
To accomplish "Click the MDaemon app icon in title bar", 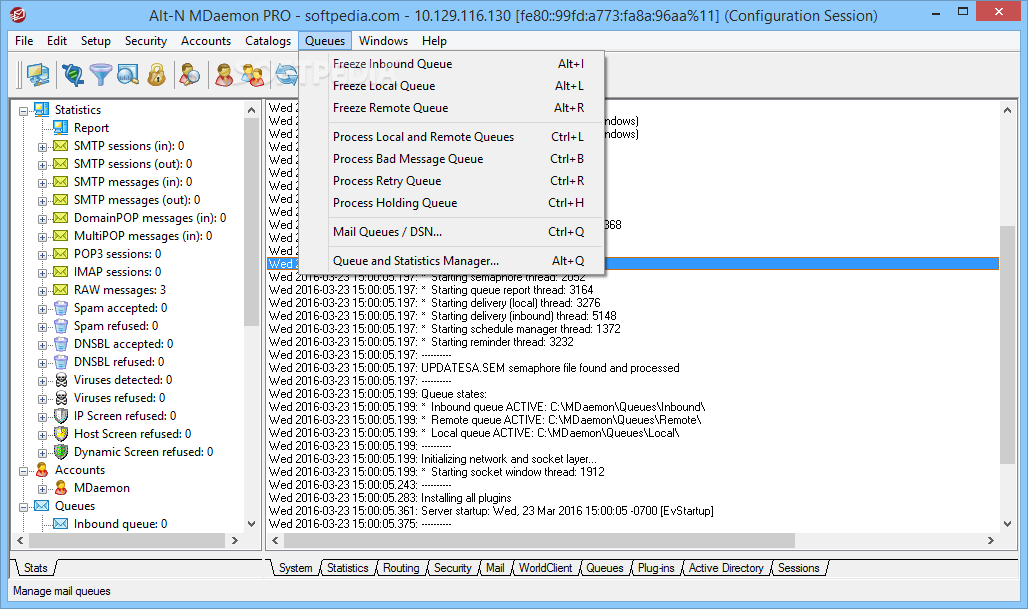I will pos(18,15).
